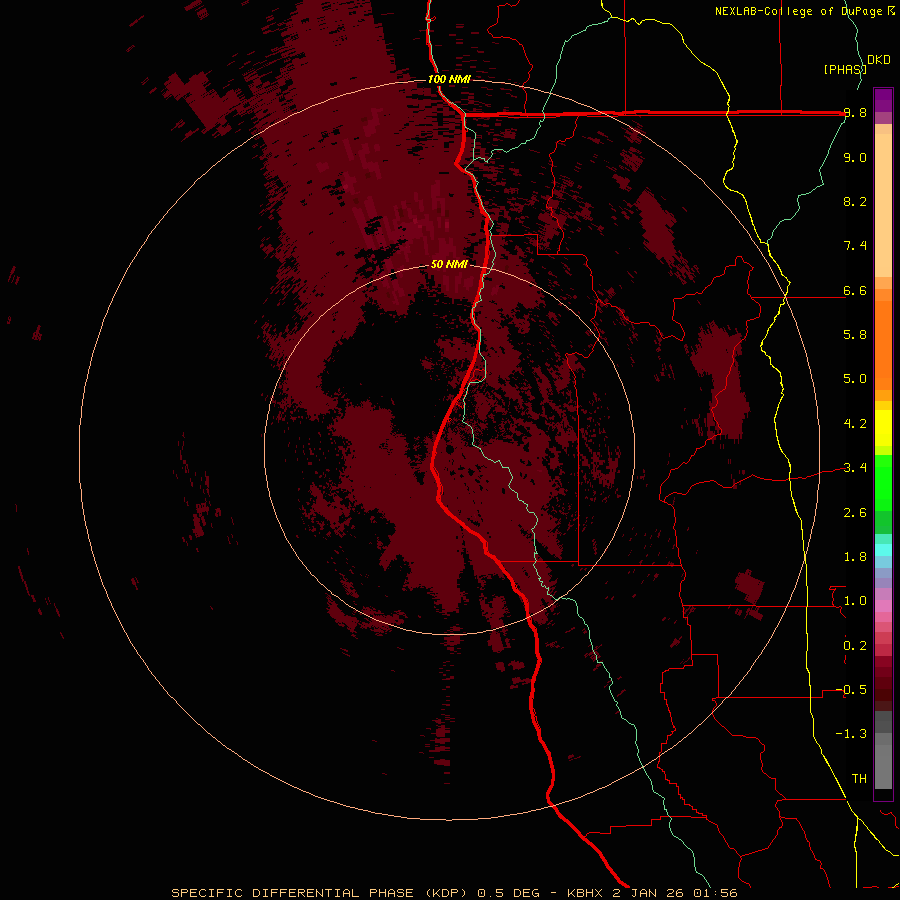Click the 0.2 value on the color scale
This screenshot has height=900, width=900.
[855, 646]
